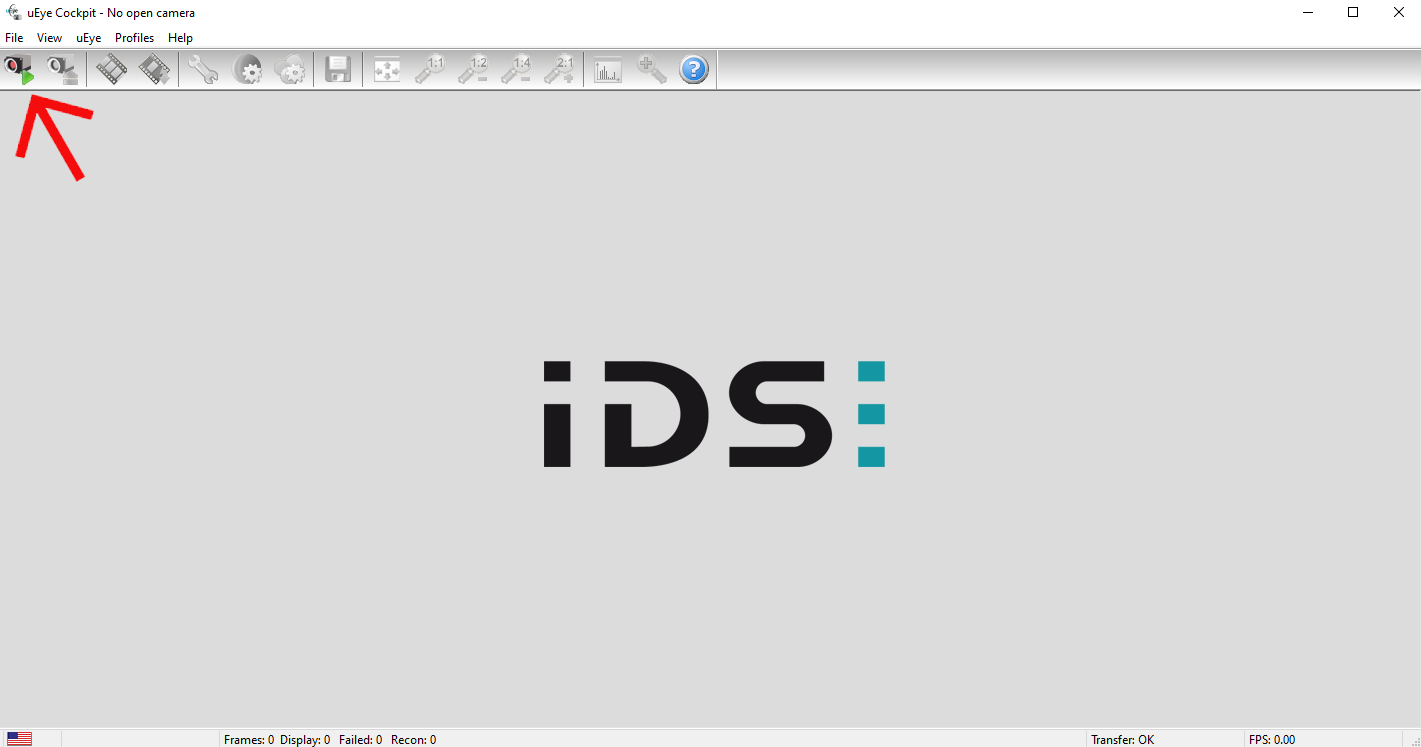This screenshot has height=747, width=1421.
Task: Click the fit-to-window arrows icon
Action: click(387, 69)
